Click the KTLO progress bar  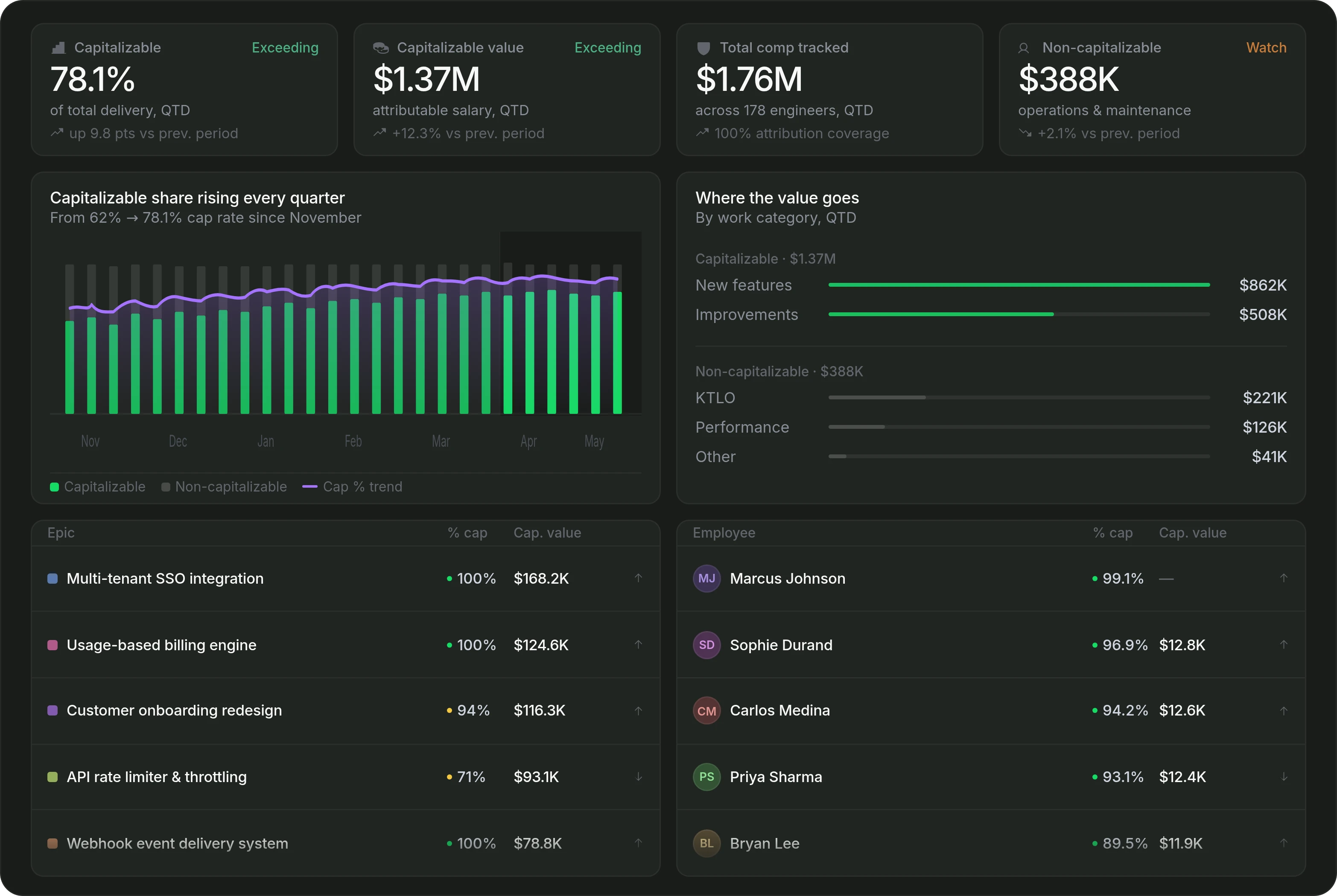[1019, 397]
